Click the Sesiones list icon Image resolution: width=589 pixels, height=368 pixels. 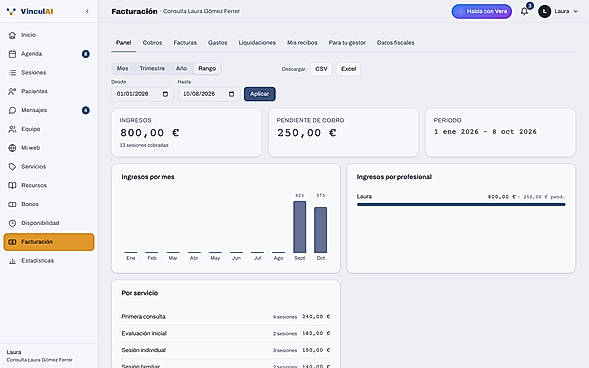pyautogui.click(x=12, y=72)
